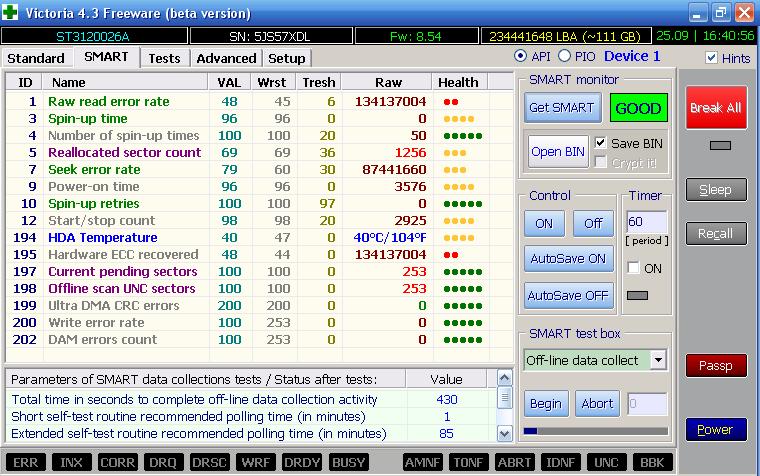Image resolution: width=760 pixels, height=476 pixels.
Task: Click the UNC error indicator
Action: pos(606,462)
